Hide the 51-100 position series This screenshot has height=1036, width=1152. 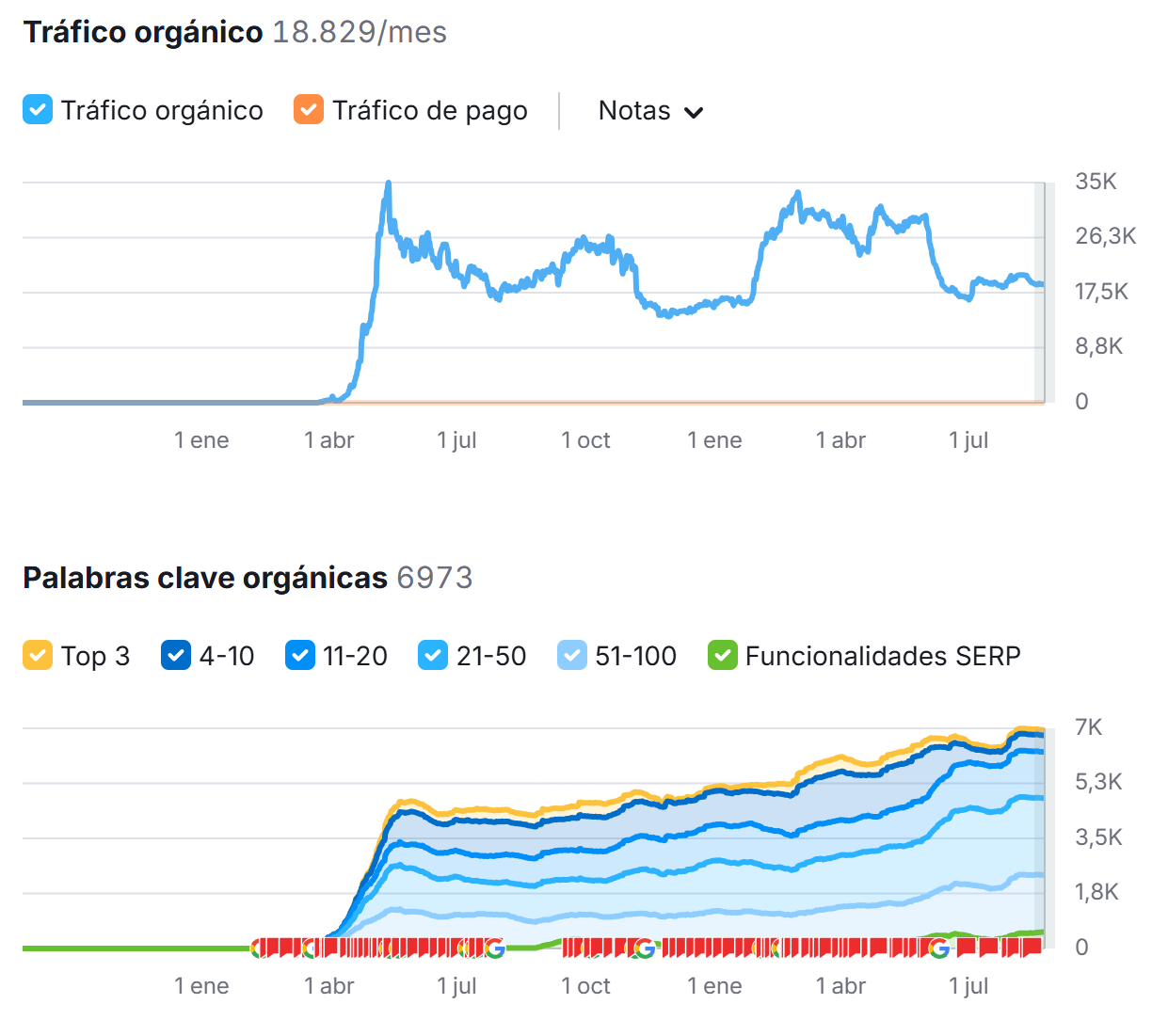pos(572,656)
